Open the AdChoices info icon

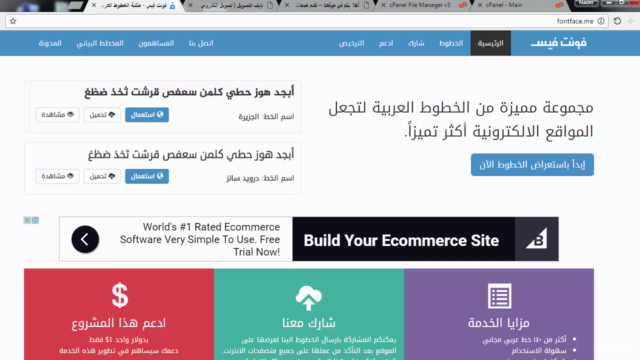36,220
